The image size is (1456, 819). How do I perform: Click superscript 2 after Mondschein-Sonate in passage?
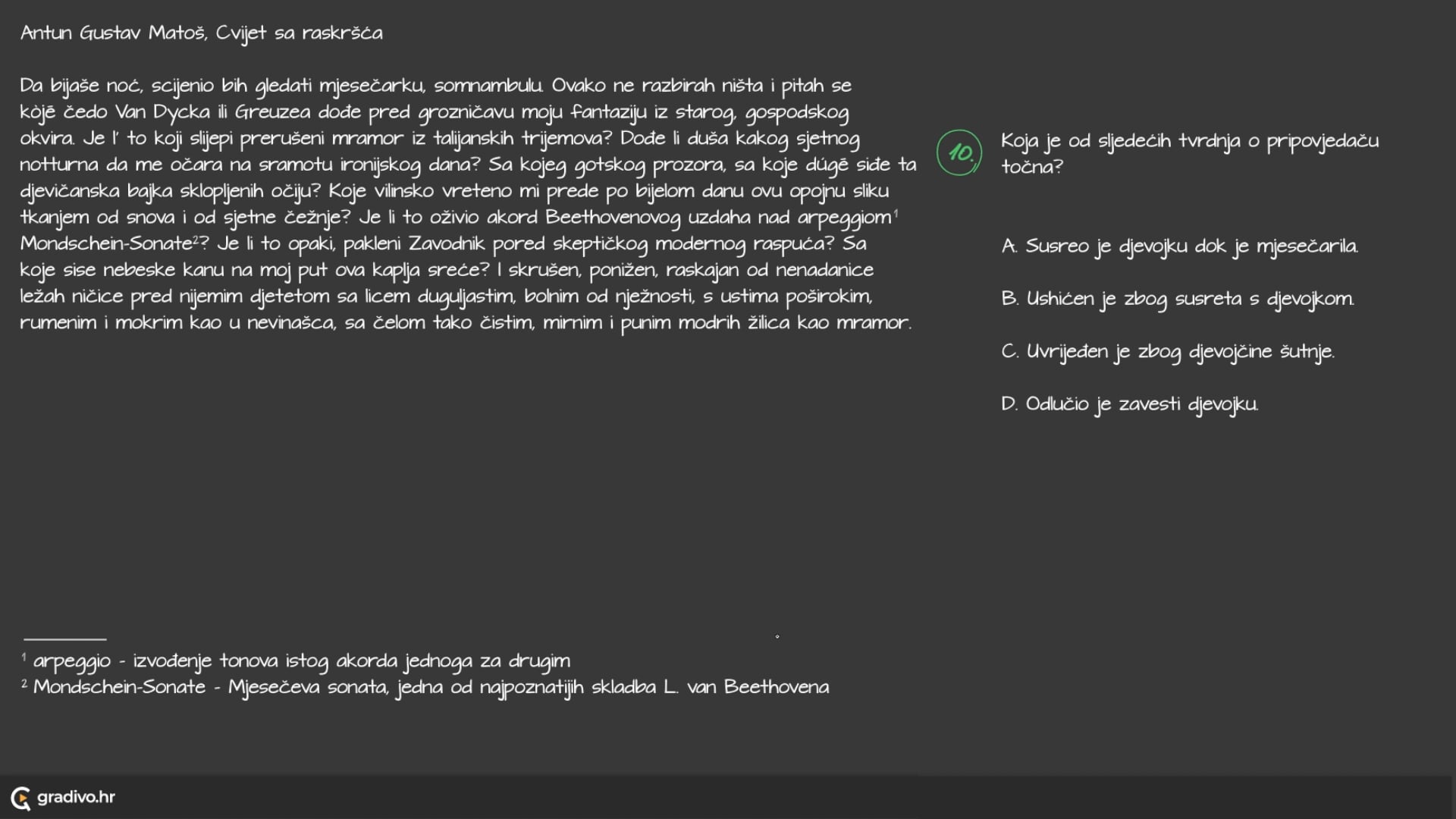[195, 240]
